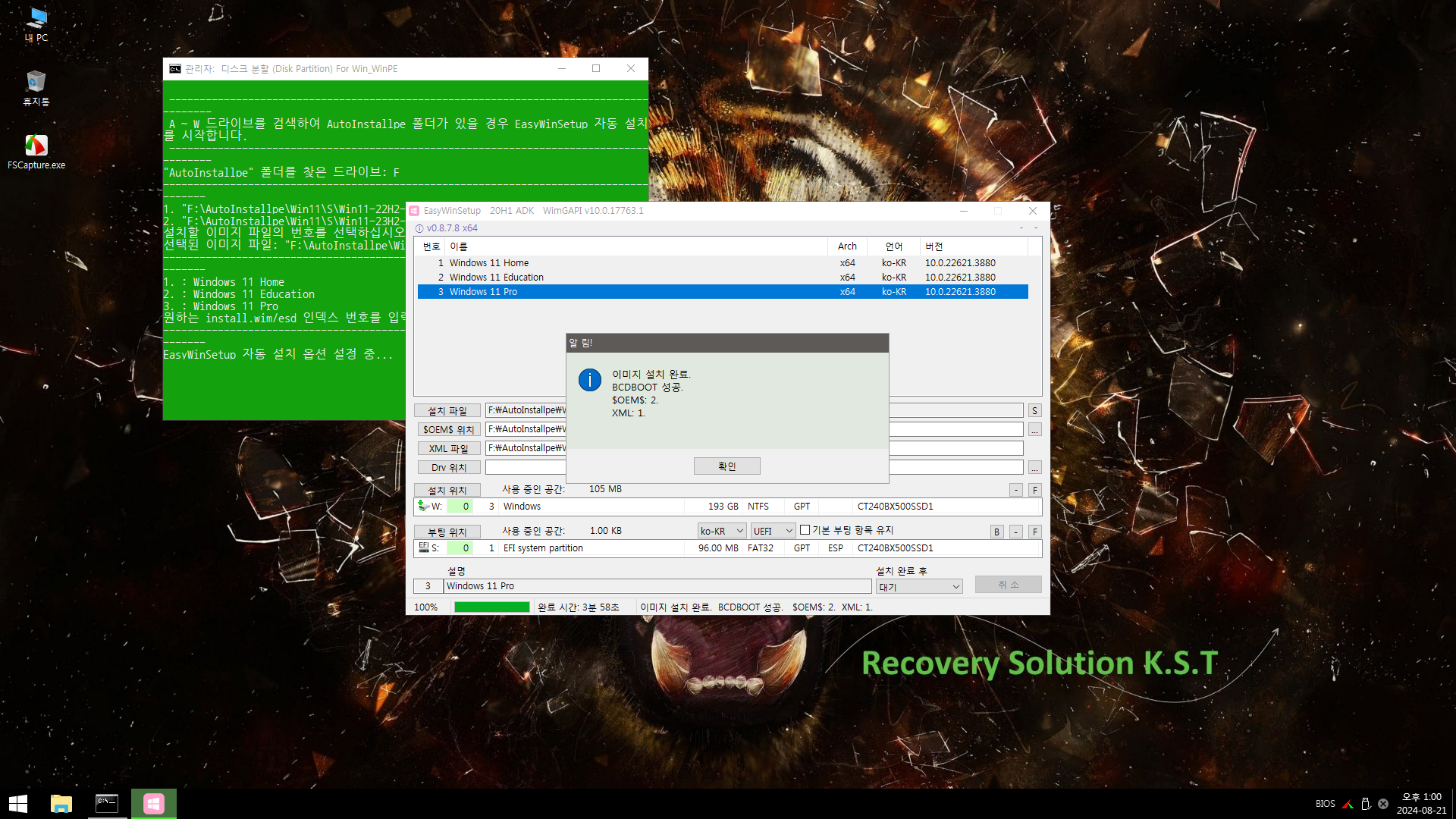
Task: Click the W: drive icon in install location
Action: (x=423, y=506)
